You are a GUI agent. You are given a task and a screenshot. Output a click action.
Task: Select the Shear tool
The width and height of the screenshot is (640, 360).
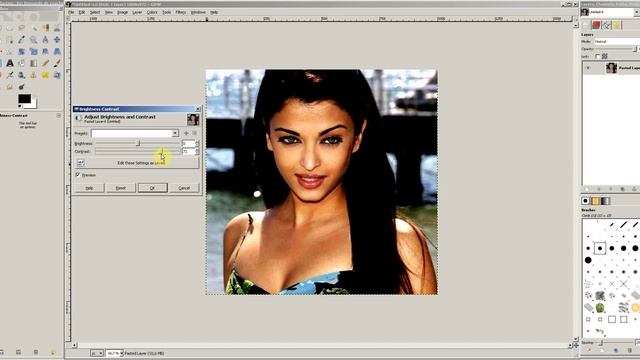pos(45,52)
